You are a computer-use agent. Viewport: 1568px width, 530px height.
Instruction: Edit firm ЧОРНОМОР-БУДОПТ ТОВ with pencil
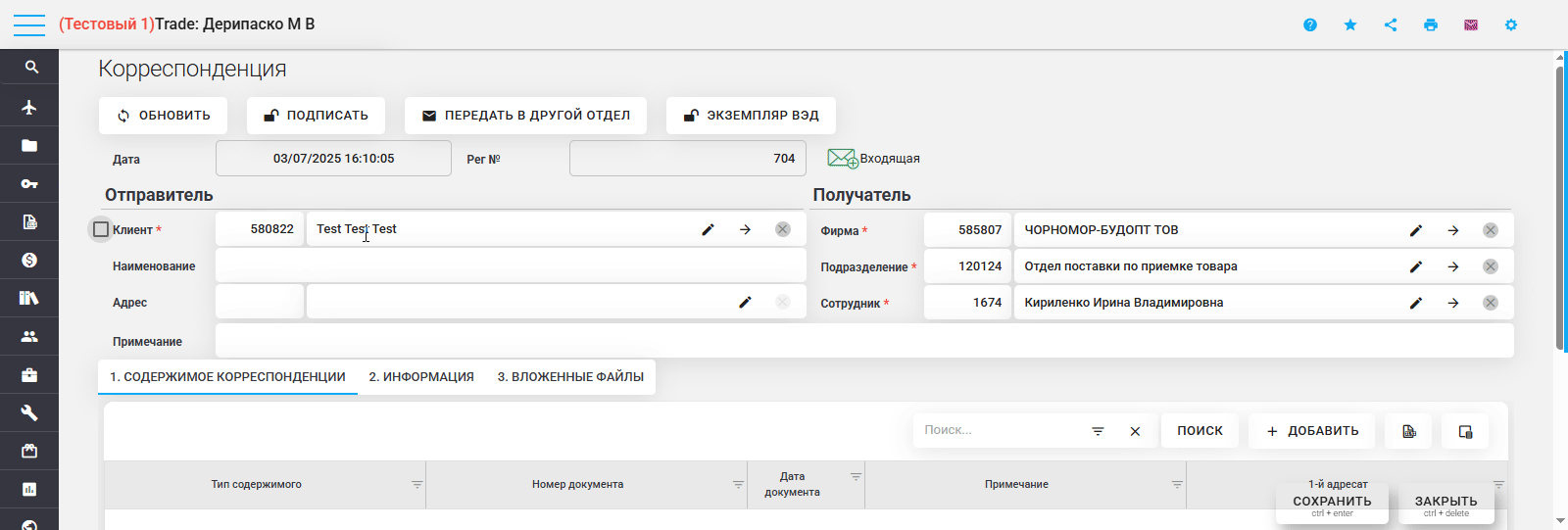[x=1415, y=230]
